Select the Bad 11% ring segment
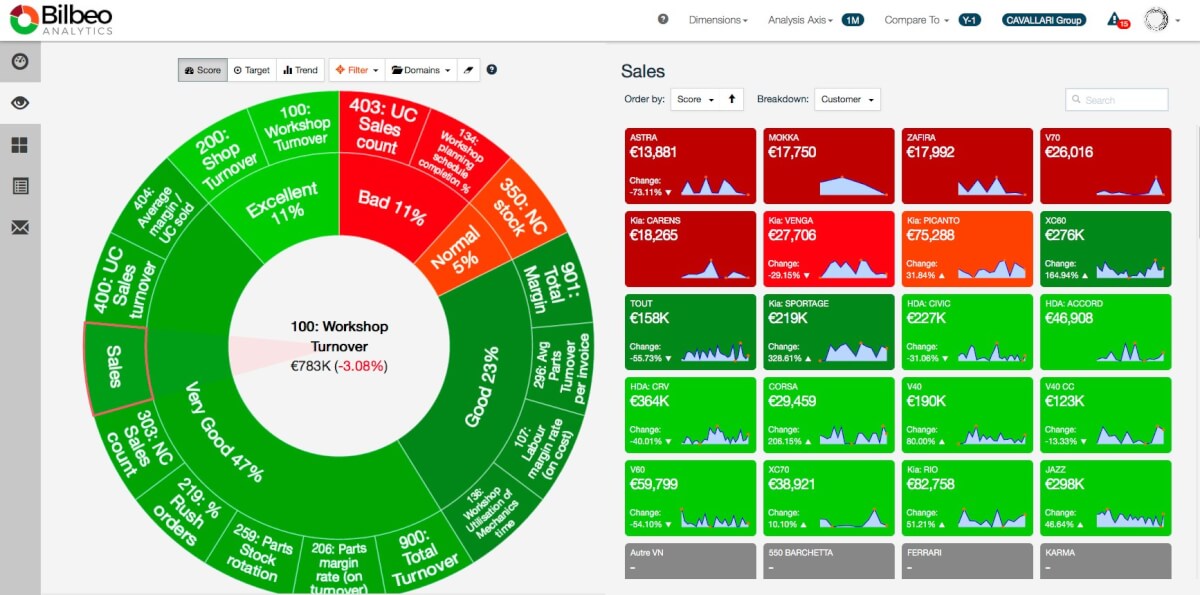Screen dimensions: 1200x595 pos(391,205)
